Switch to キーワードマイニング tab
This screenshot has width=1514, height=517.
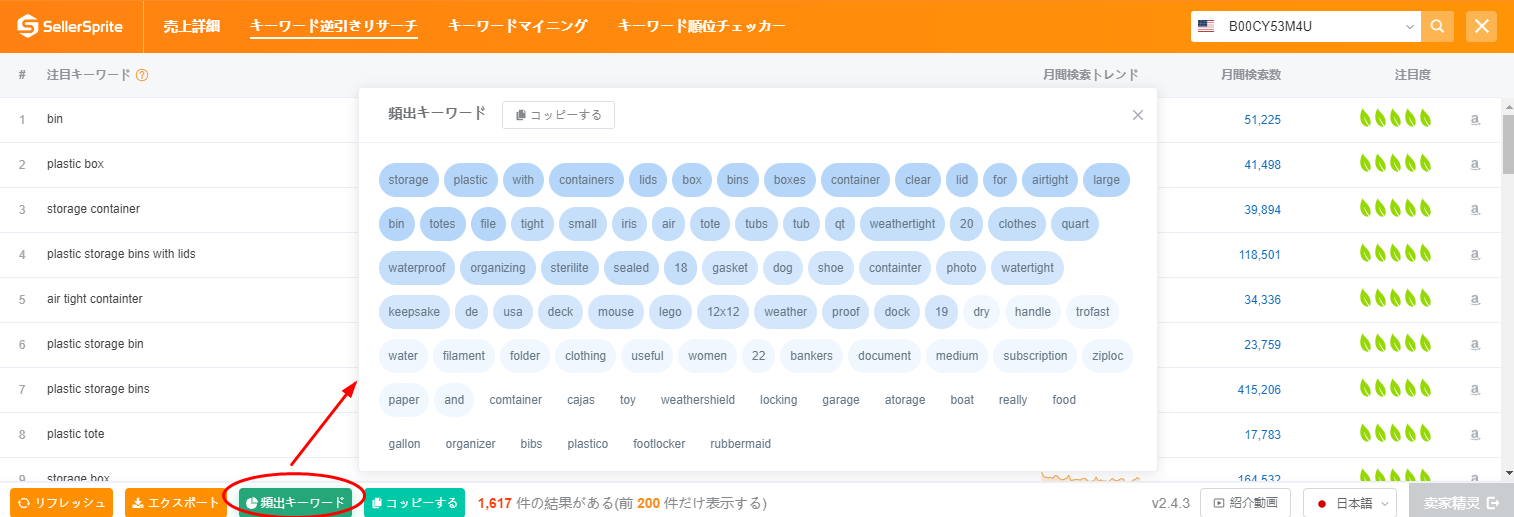[x=517, y=26]
